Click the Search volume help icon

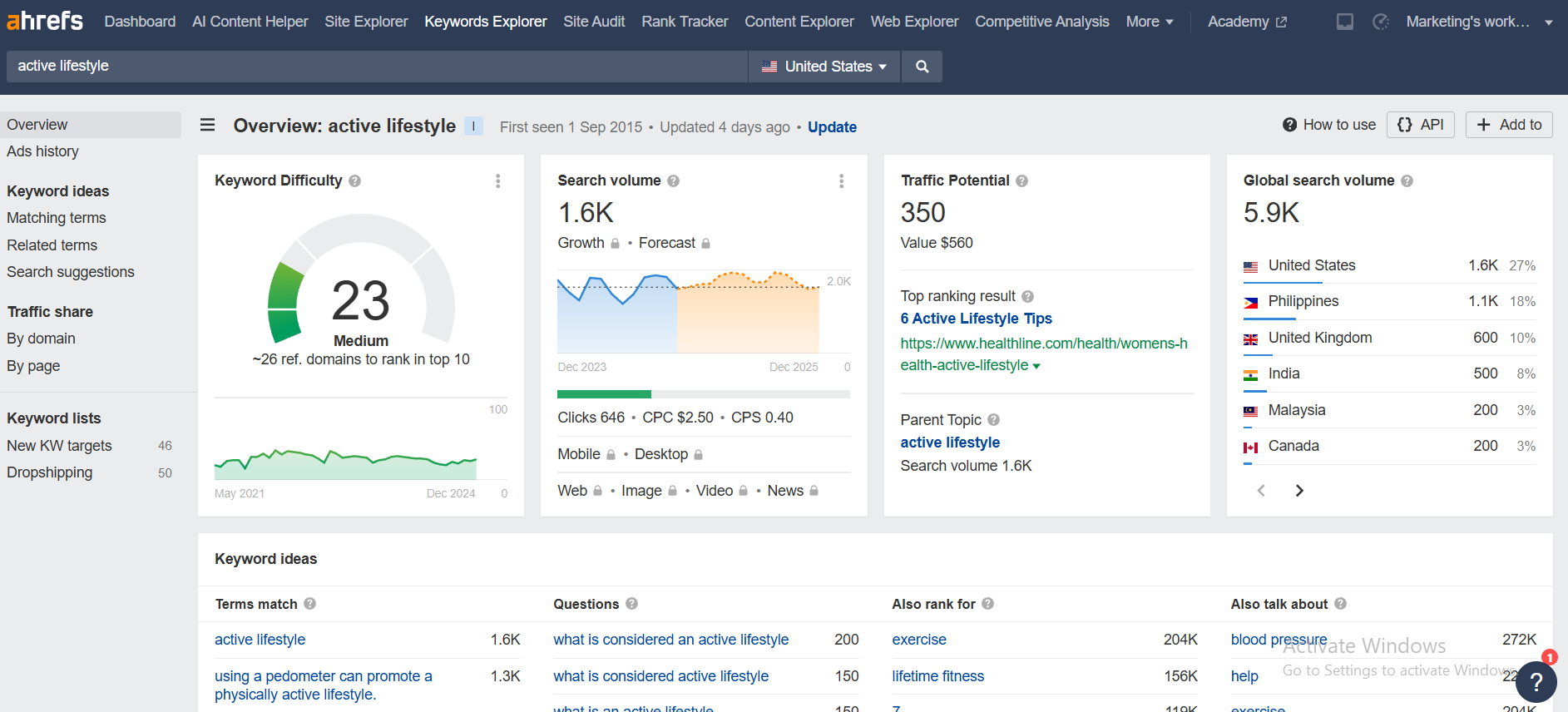[x=674, y=180]
